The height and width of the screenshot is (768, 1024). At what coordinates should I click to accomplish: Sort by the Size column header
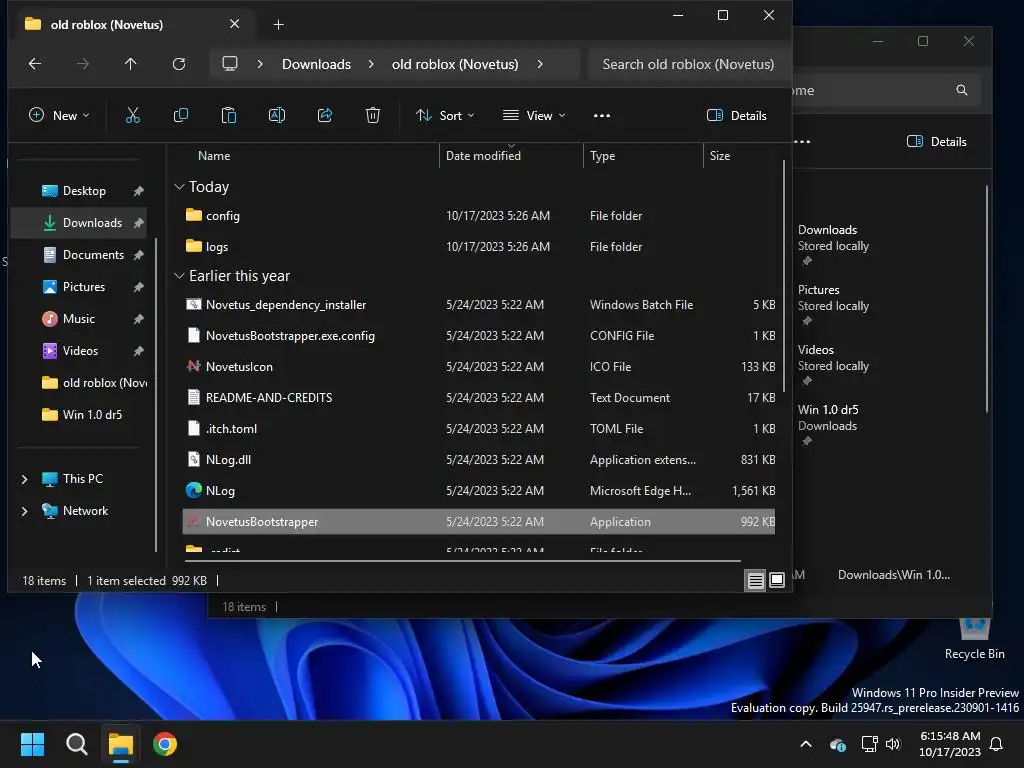click(x=720, y=156)
